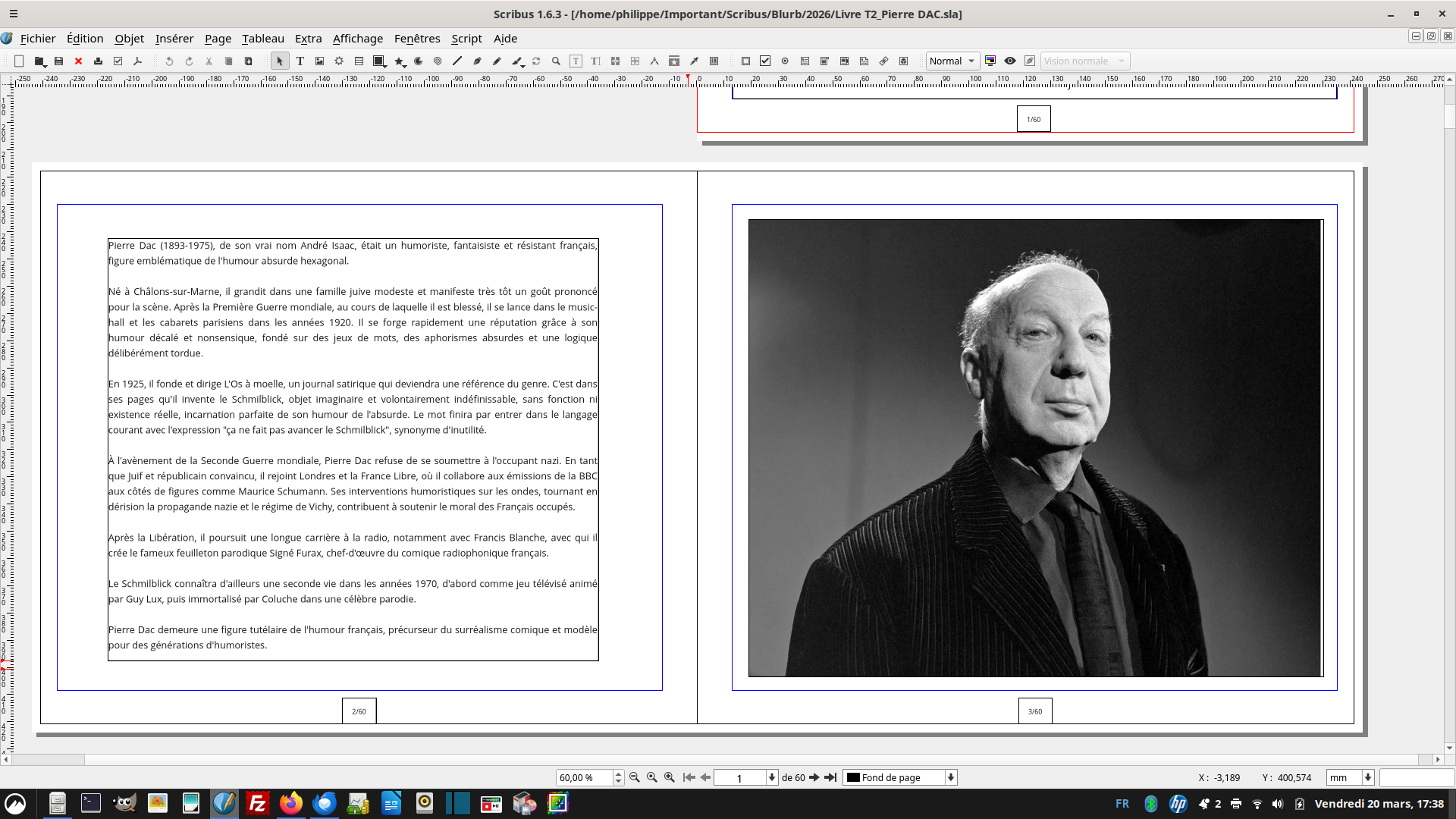The image size is (1456, 819).
Task: Select the Measurements tool
Action: pyautogui.click(x=654, y=61)
